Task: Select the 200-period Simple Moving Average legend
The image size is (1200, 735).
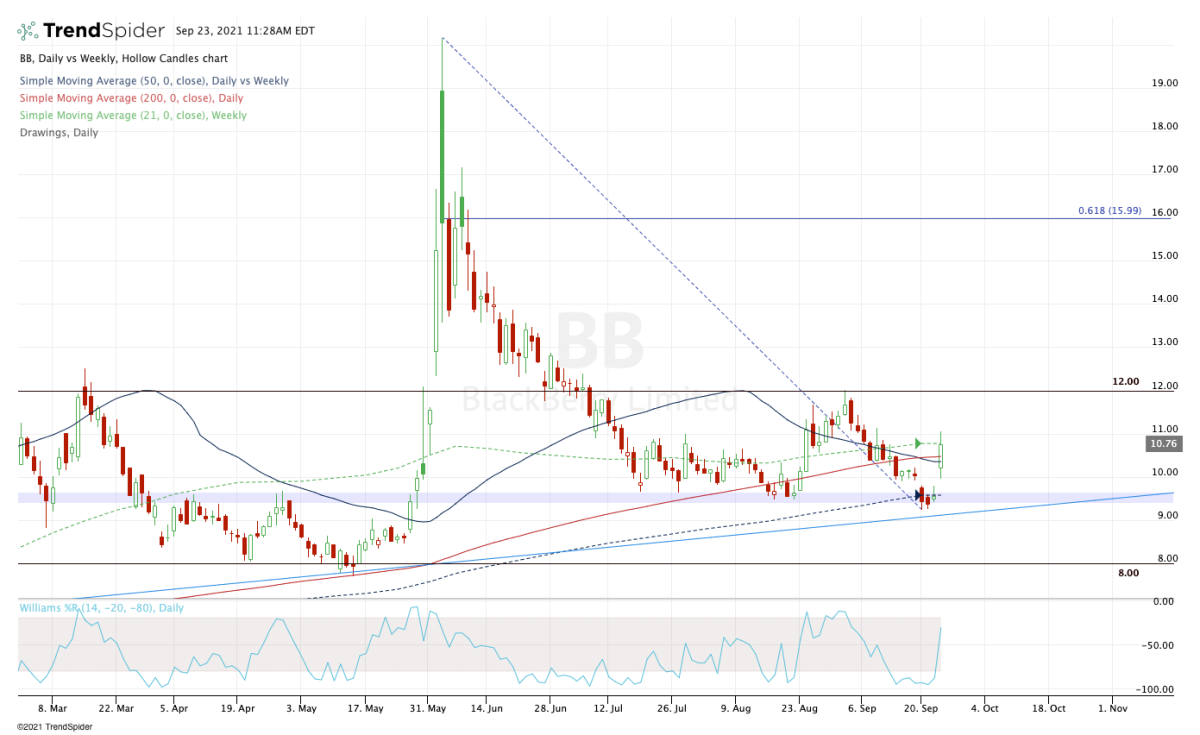Action: pyautogui.click(x=130, y=98)
